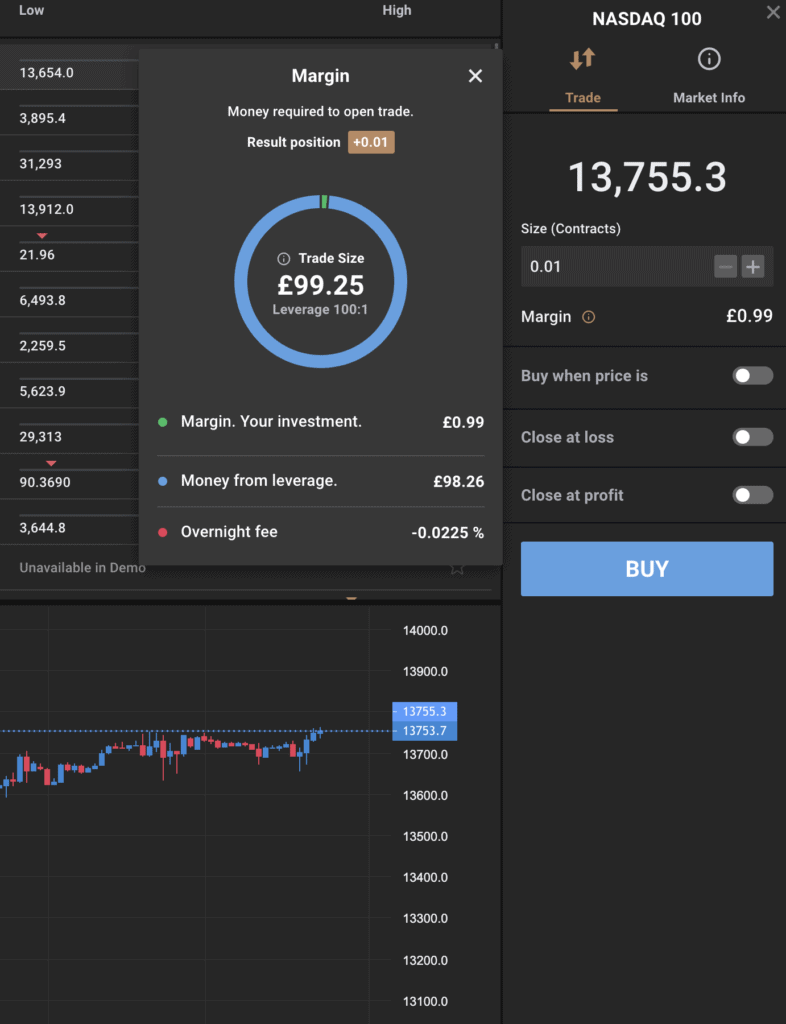The image size is (786, 1024).
Task: Select the green margin legend dot
Action: click(163, 422)
